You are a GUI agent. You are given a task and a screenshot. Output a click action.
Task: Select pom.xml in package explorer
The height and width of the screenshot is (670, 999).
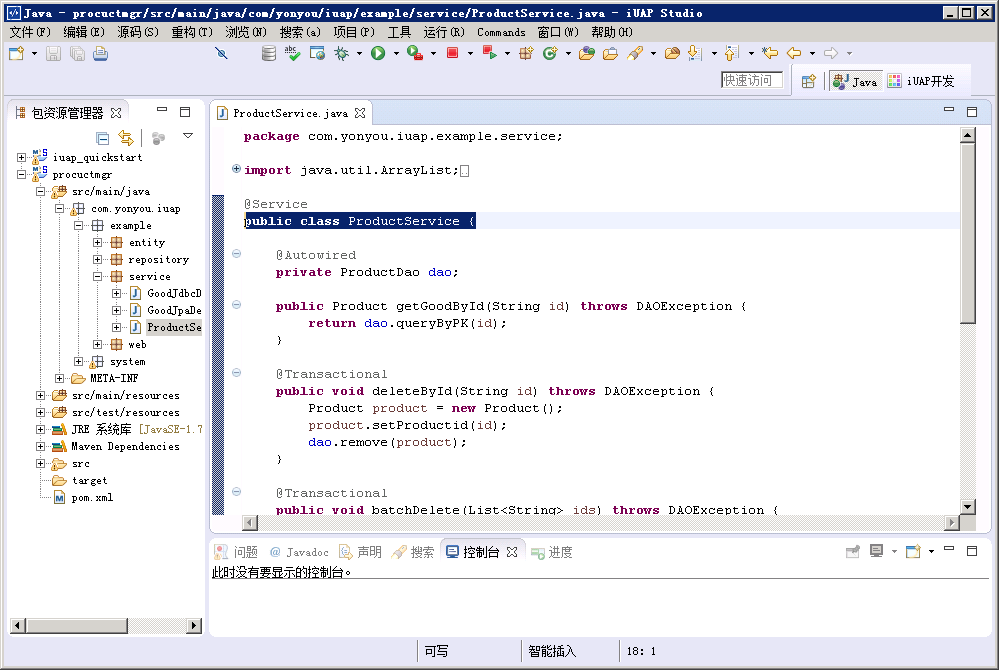coord(91,497)
